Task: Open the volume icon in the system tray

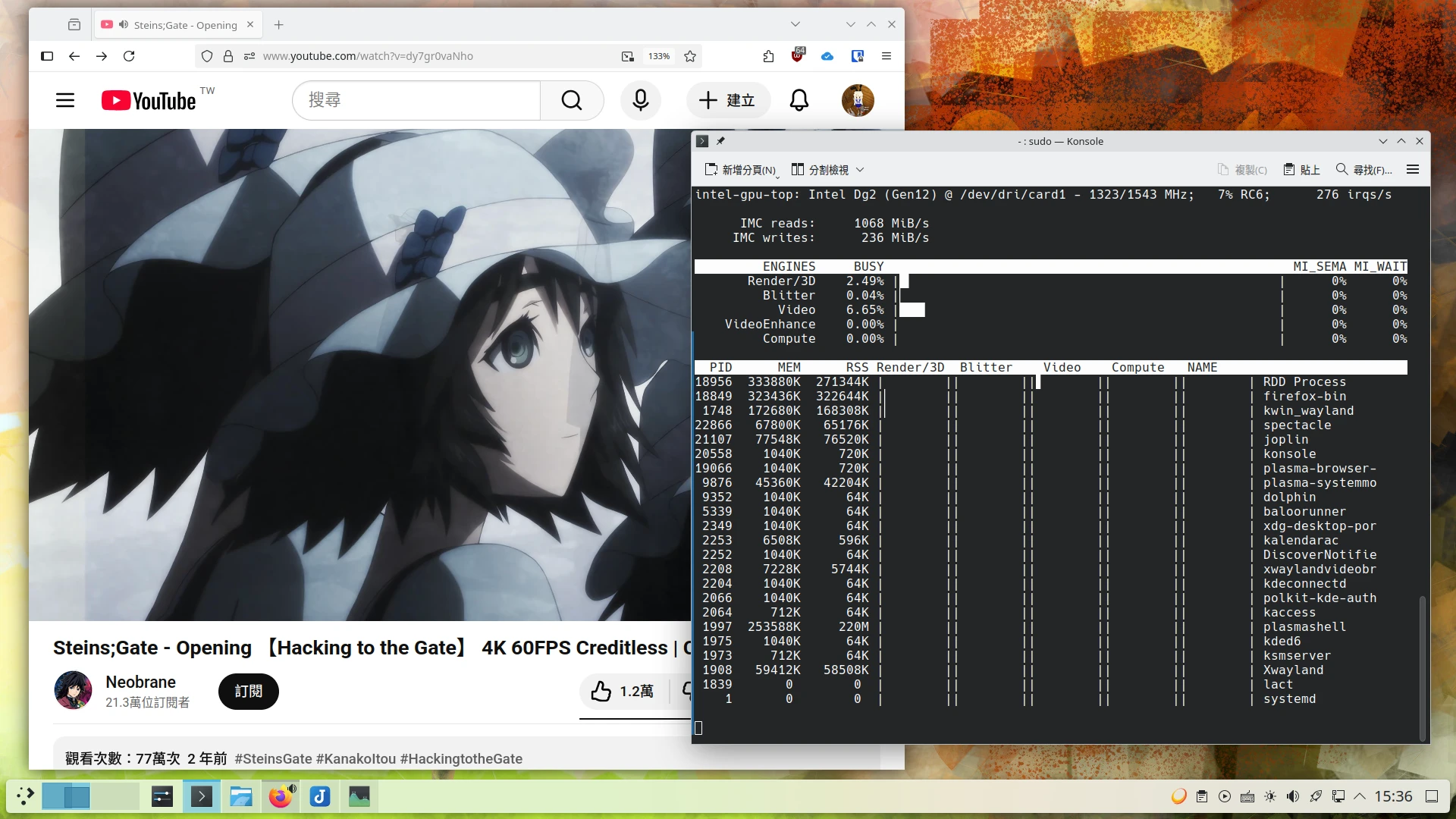Action: pyautogui.click(x=1293, y=796)
